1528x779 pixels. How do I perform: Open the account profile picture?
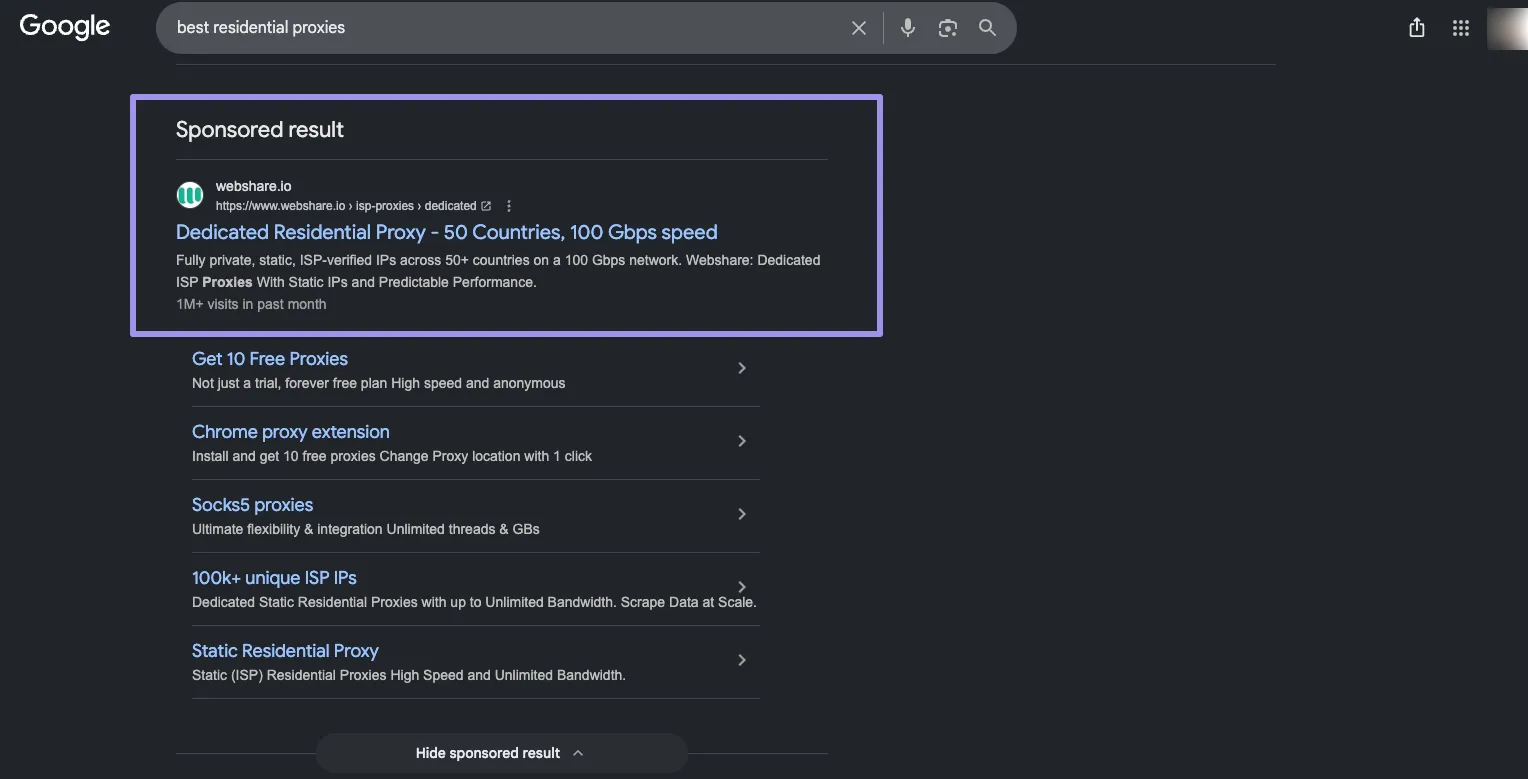(1508, 28)
